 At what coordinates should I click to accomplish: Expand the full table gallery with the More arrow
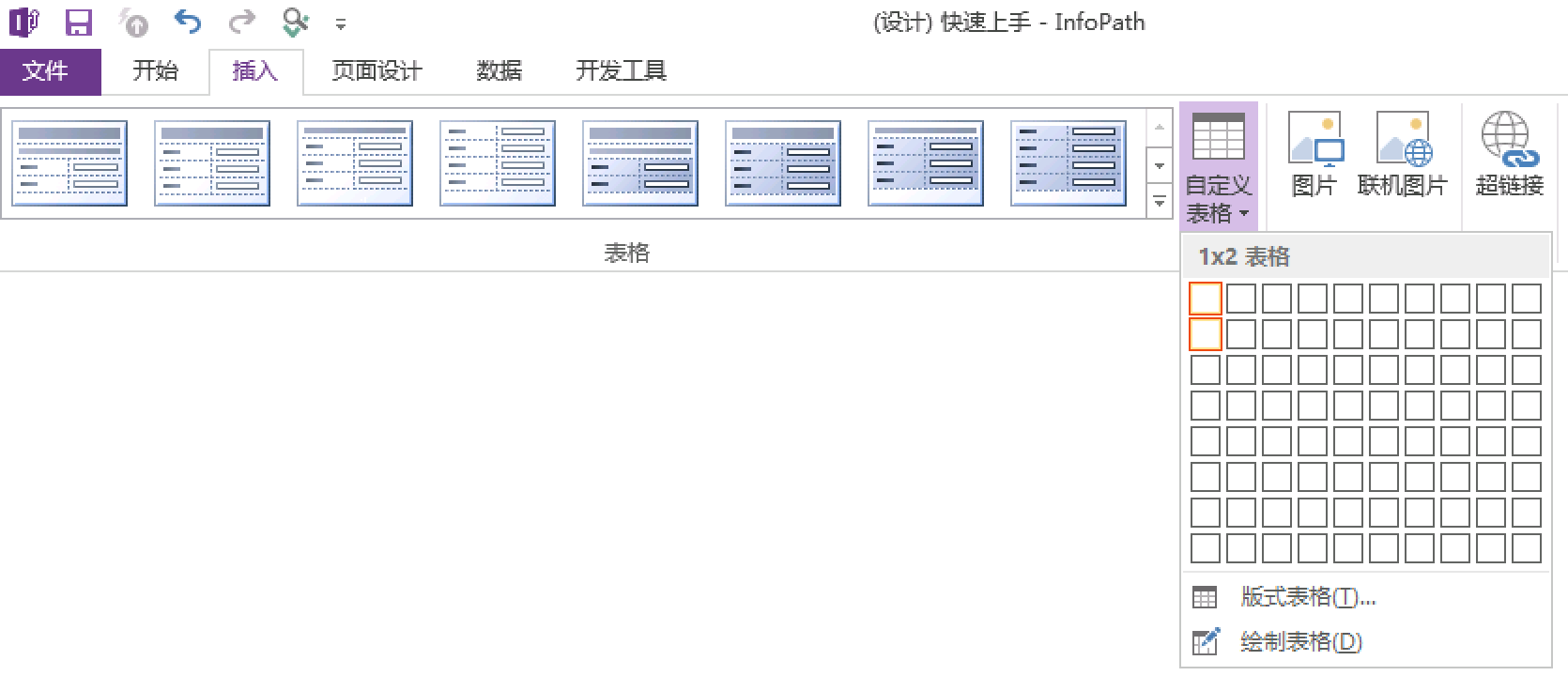[x=1160, y=201]
